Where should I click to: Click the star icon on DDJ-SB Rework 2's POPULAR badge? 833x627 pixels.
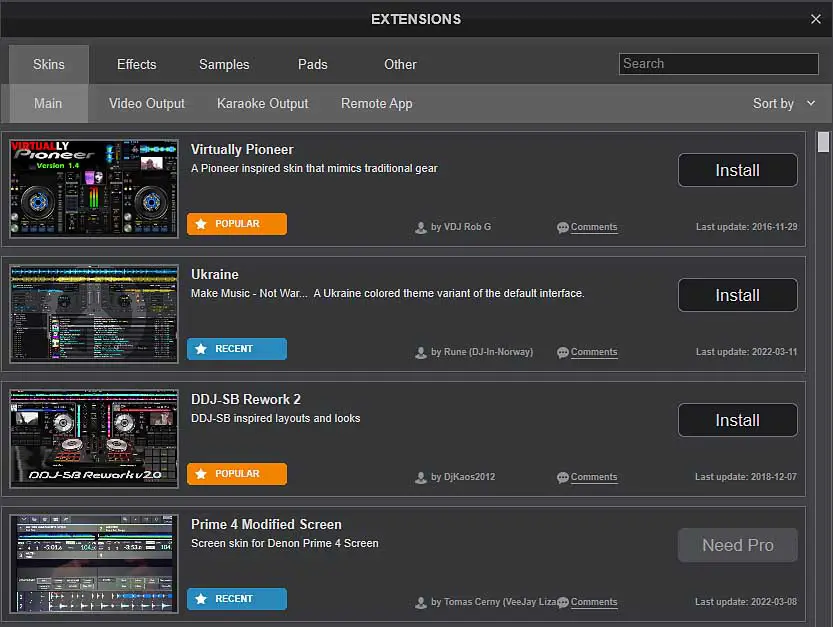pyautogui.click(x=201, y=473)
